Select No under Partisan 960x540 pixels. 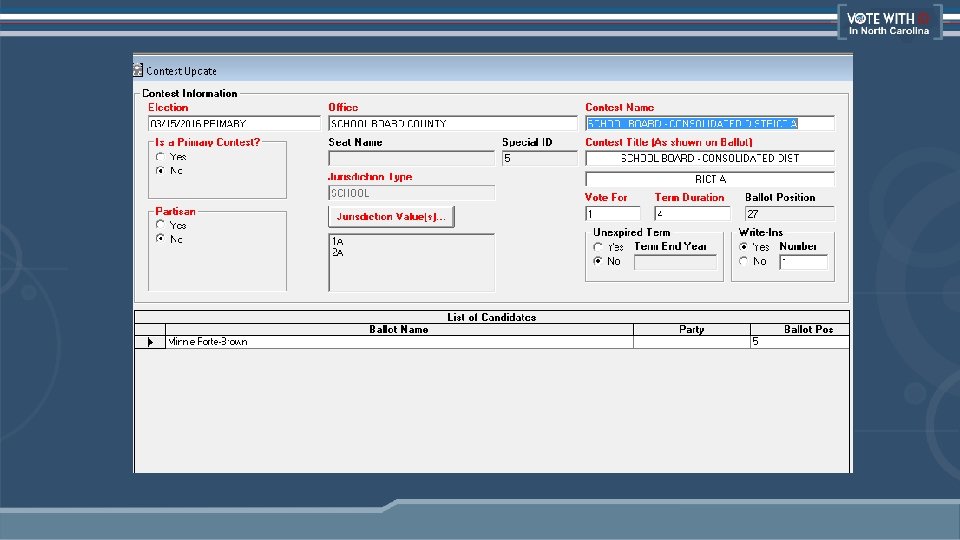point(160,238)
